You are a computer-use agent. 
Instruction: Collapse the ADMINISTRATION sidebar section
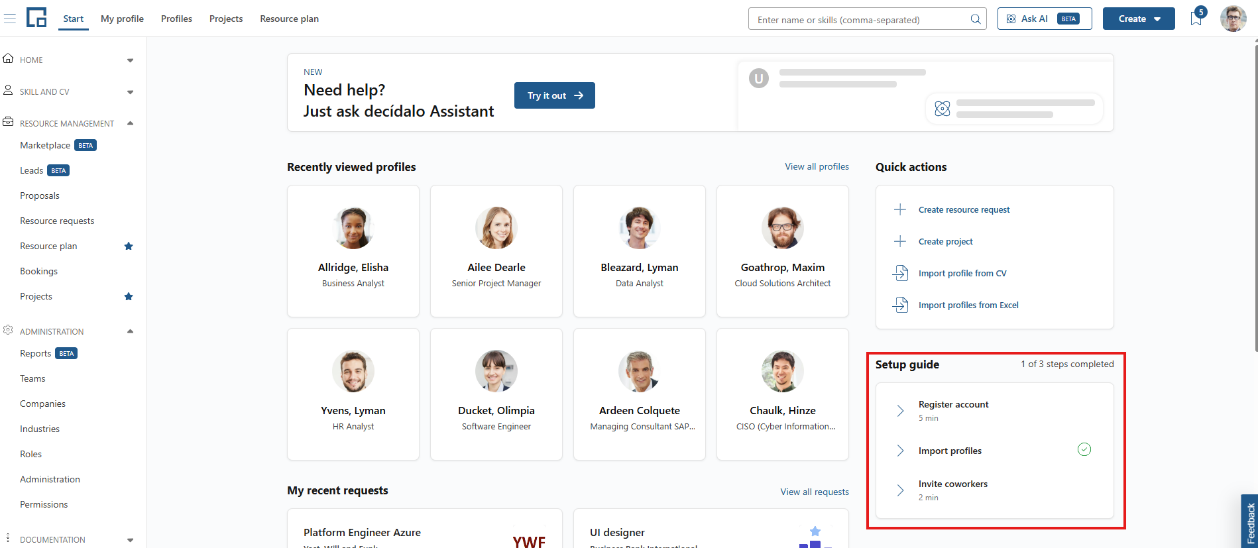130,331
